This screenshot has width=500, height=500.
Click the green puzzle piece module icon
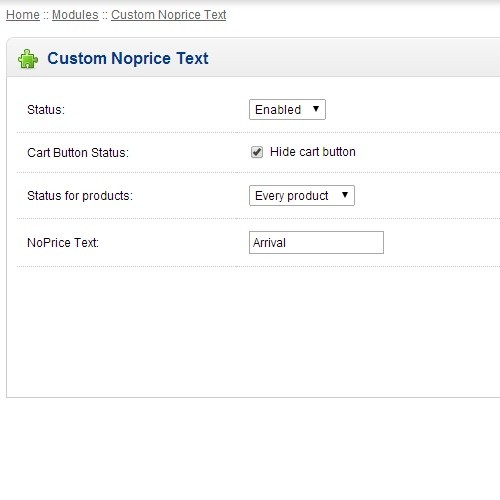point(28,59)
